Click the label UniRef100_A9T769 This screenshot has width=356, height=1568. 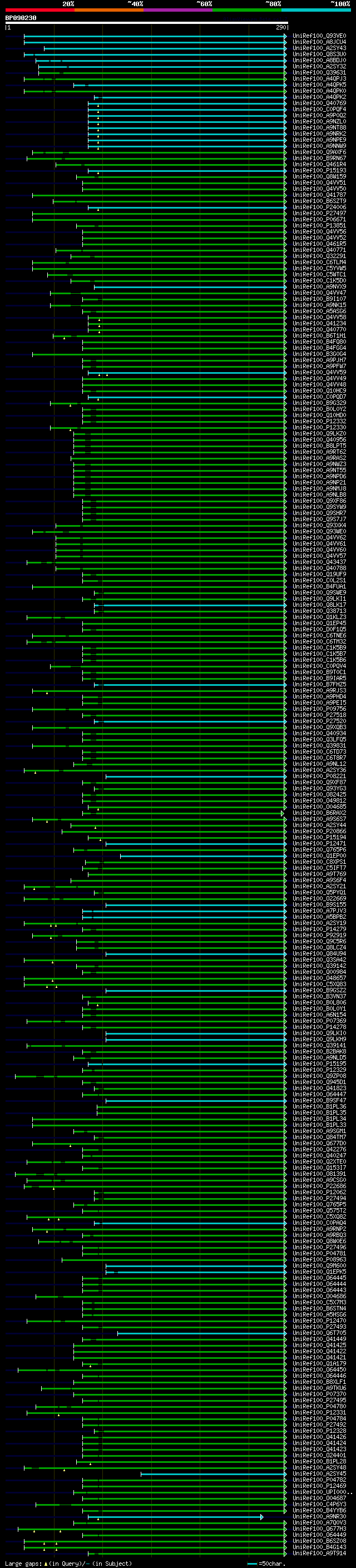click(319, 874)
